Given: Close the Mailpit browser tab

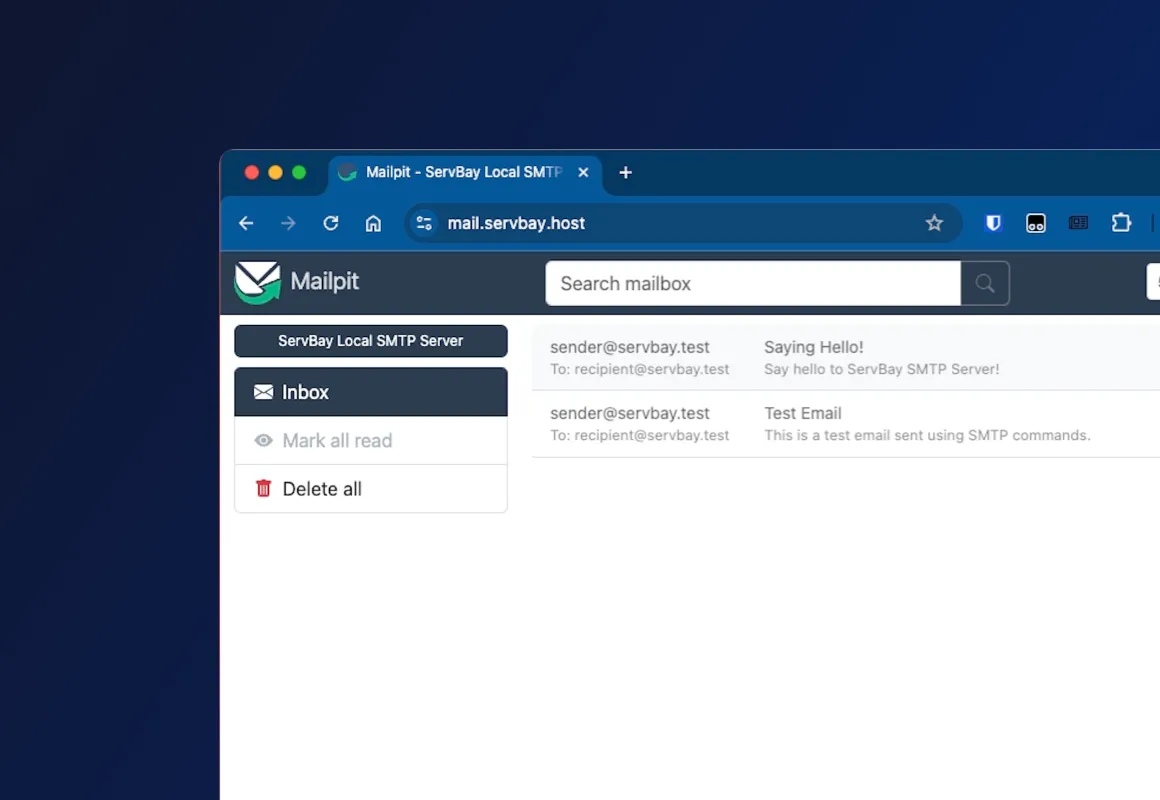Looking at the screenshot, I should 583,172.
